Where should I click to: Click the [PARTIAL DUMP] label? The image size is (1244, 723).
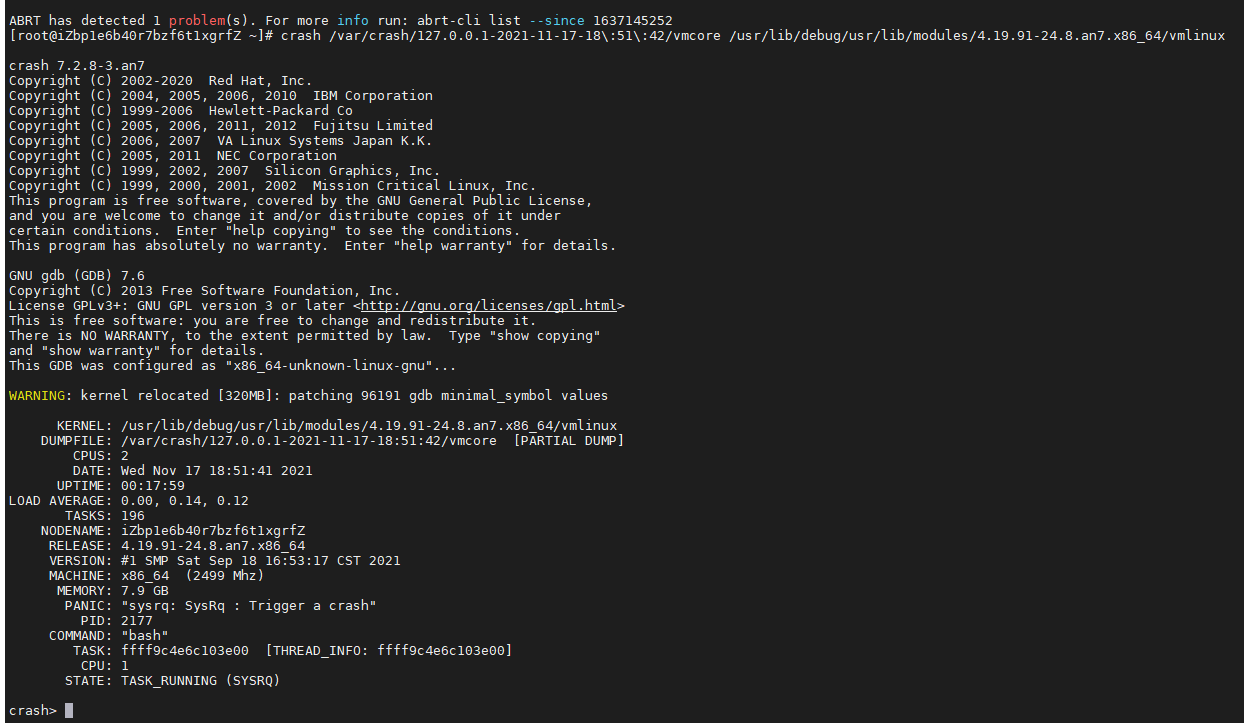568,440
